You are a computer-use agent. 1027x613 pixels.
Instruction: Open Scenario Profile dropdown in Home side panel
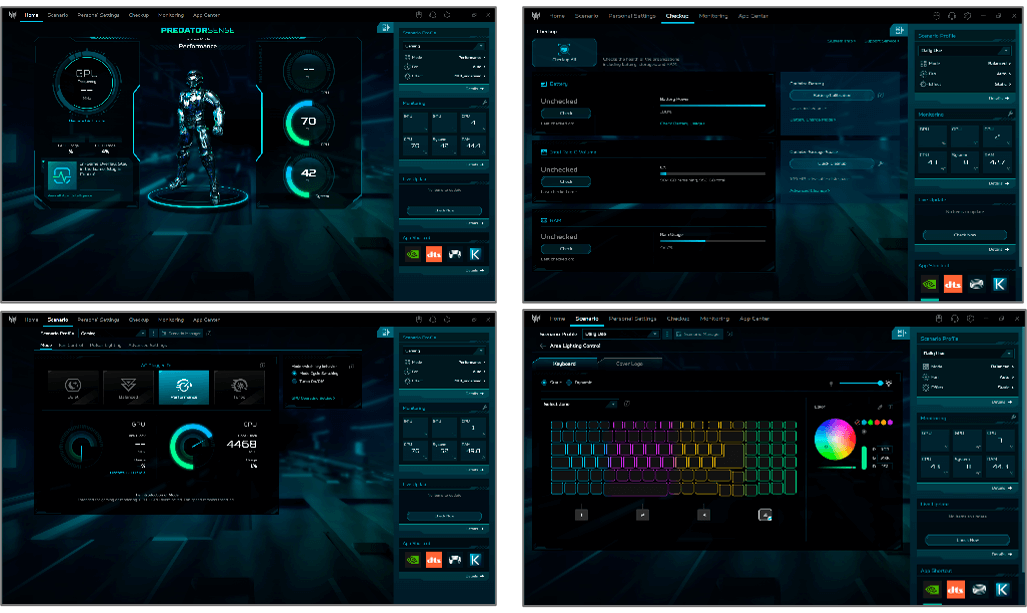[443, 46]
